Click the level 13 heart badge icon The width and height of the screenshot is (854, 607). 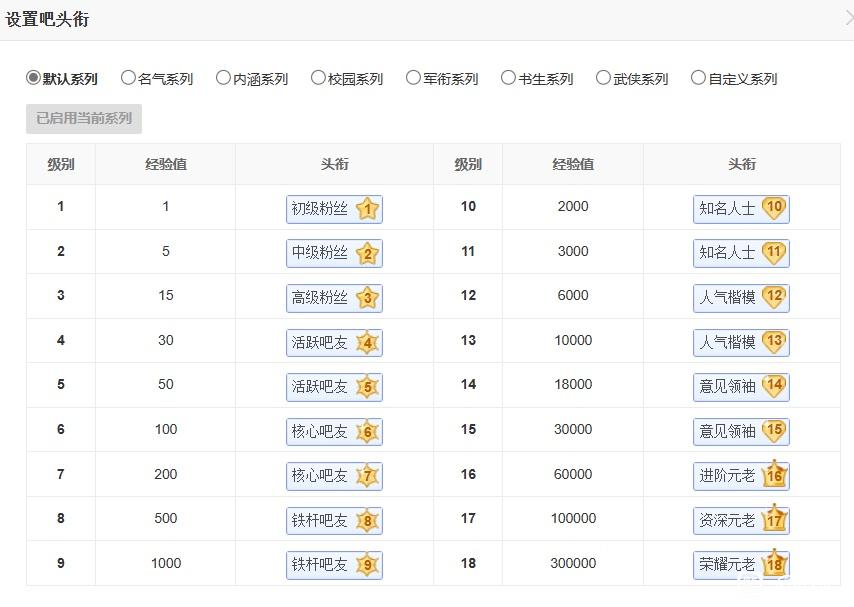[774, 341]
